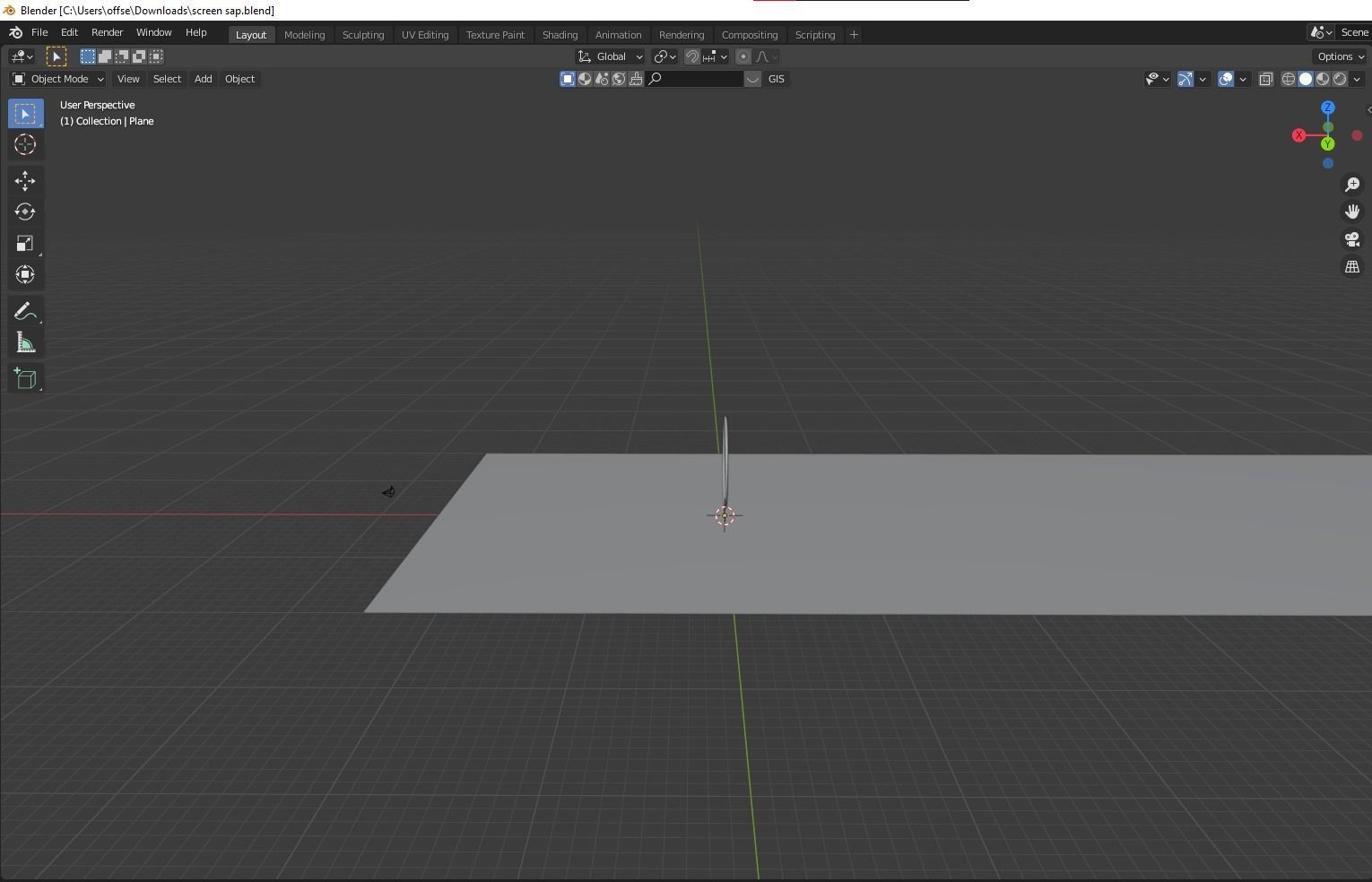The width and height of the screenshot is (1372, 882).
Task: Choose Intersect selection mode icon
Action: 156,56
